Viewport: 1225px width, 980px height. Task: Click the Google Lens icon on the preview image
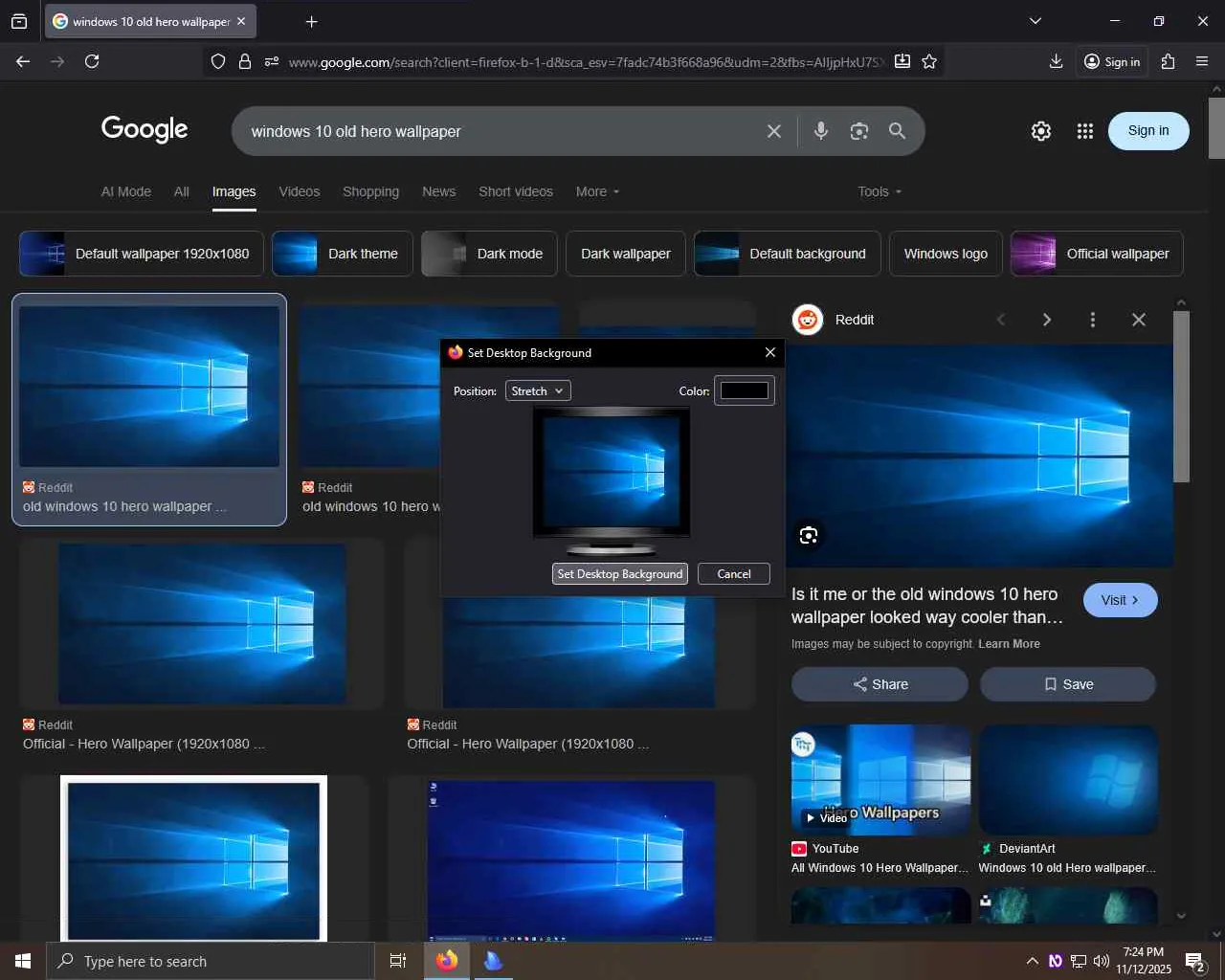point(809,535)
